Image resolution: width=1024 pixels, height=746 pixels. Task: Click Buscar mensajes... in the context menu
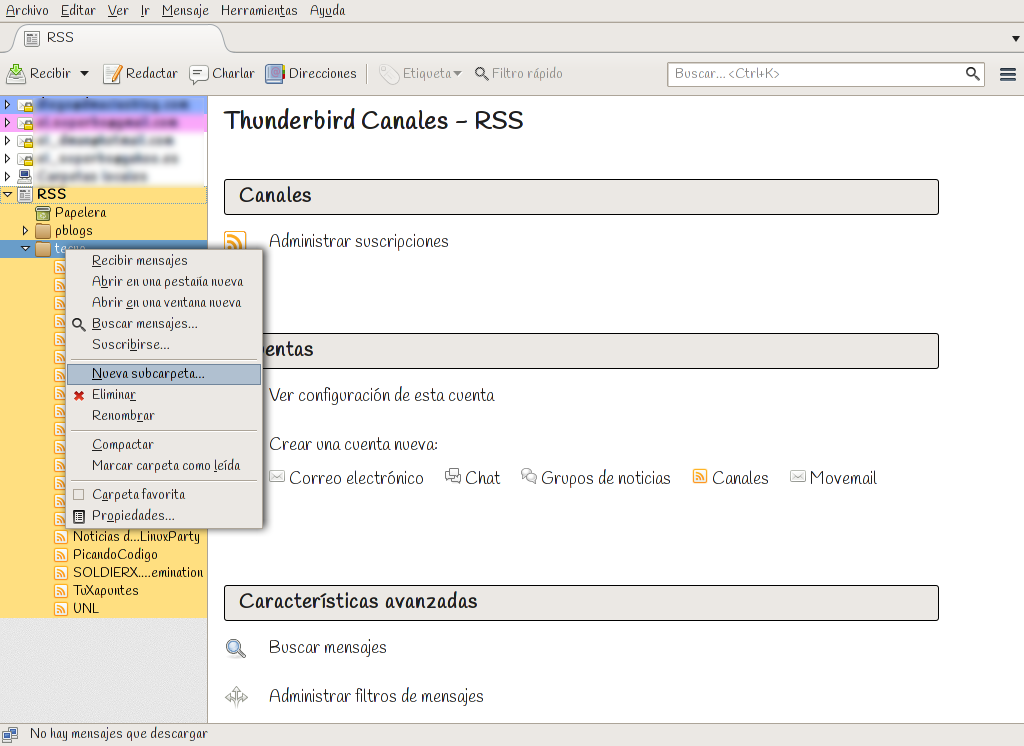164,323
